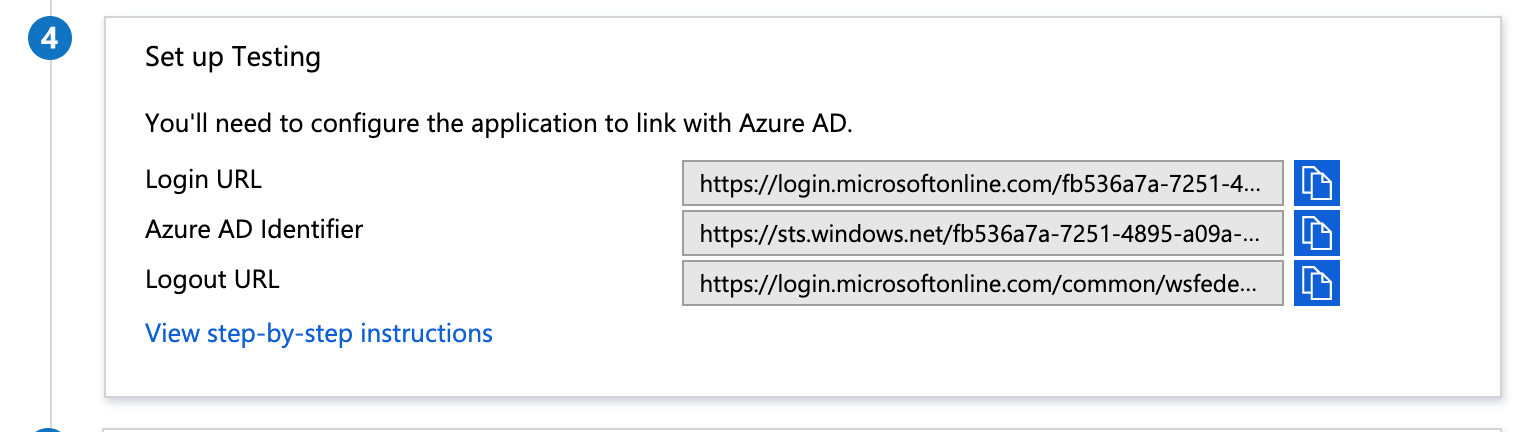Image resolution: width=1536 pixels, height=432 pixels.
Task: Copy the Azure AD Identifier value
Action: pyautogui.click(x=1316, y=233)
